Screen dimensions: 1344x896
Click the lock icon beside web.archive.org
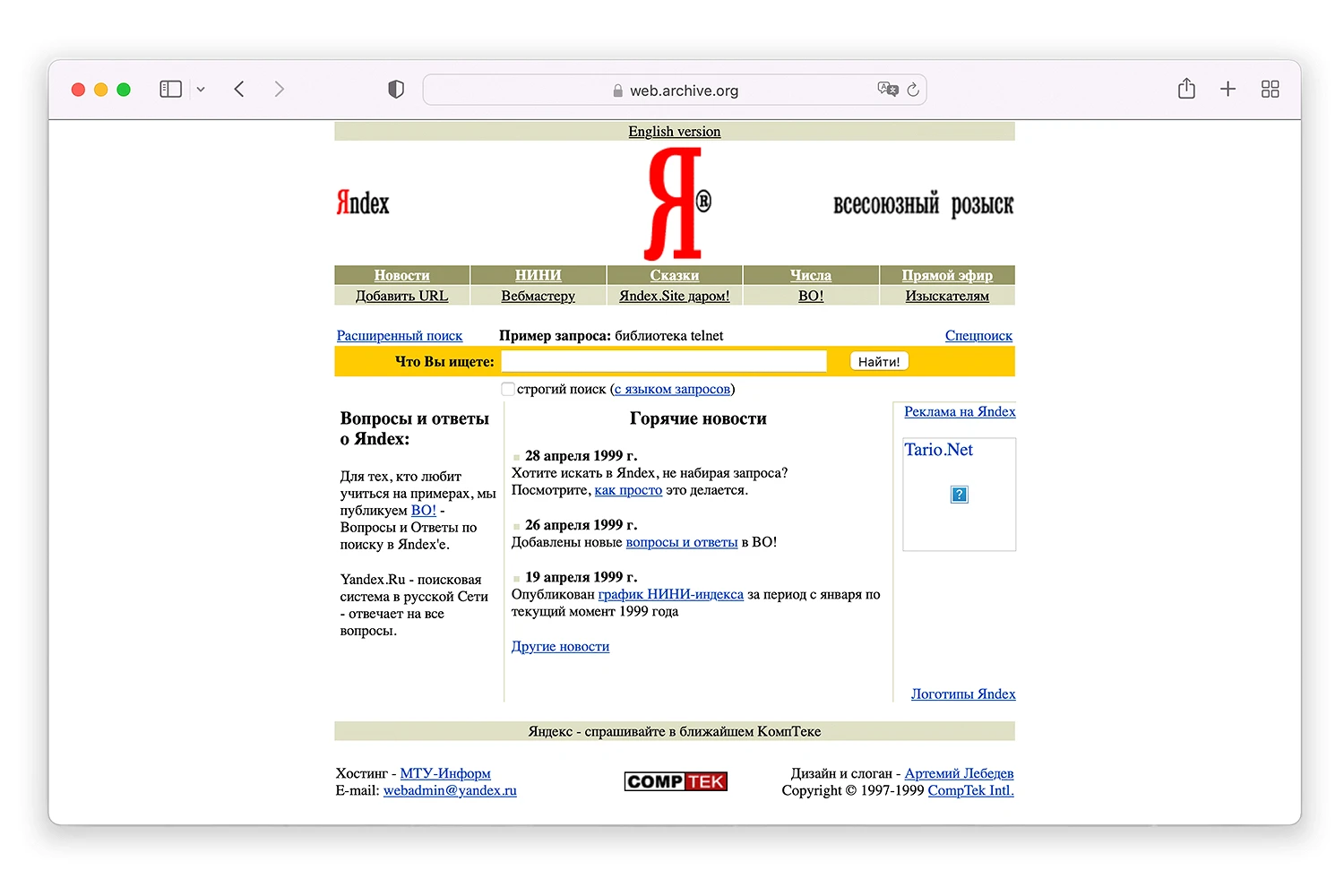(618, 90)
